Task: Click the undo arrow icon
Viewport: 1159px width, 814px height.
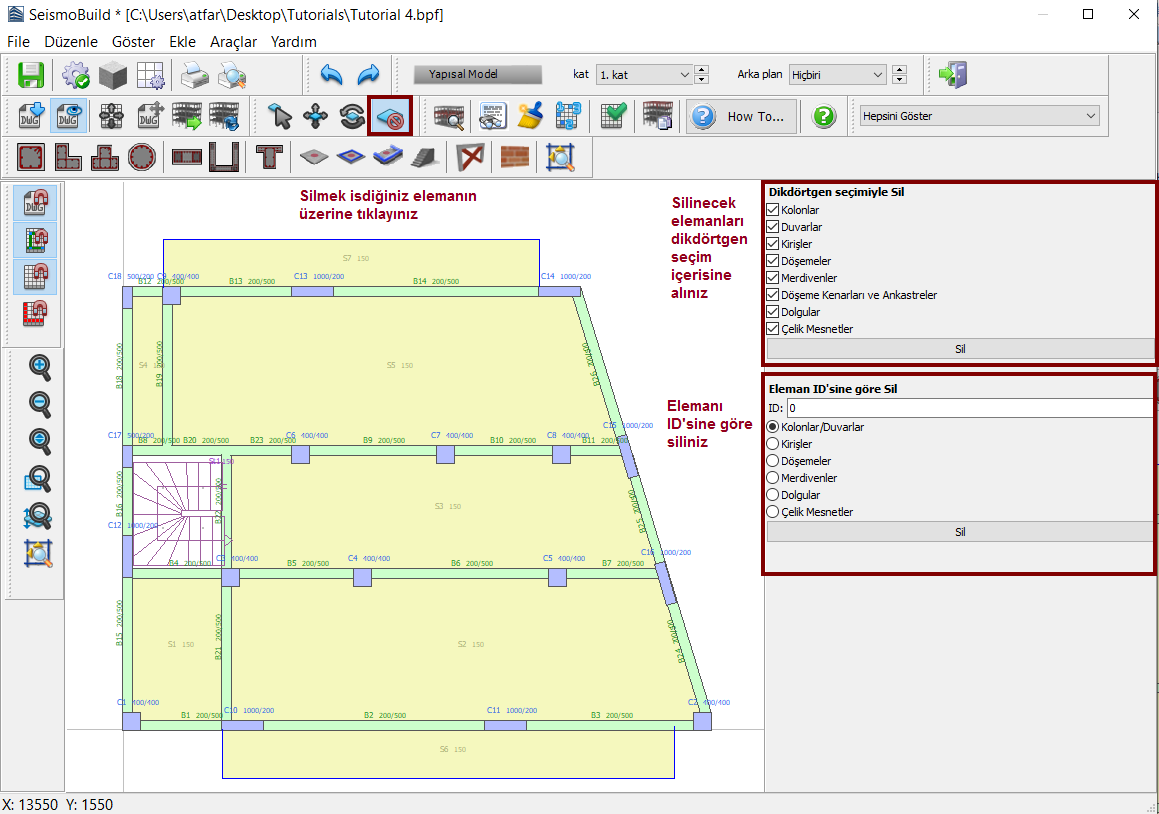Action: tap(331, 75)
